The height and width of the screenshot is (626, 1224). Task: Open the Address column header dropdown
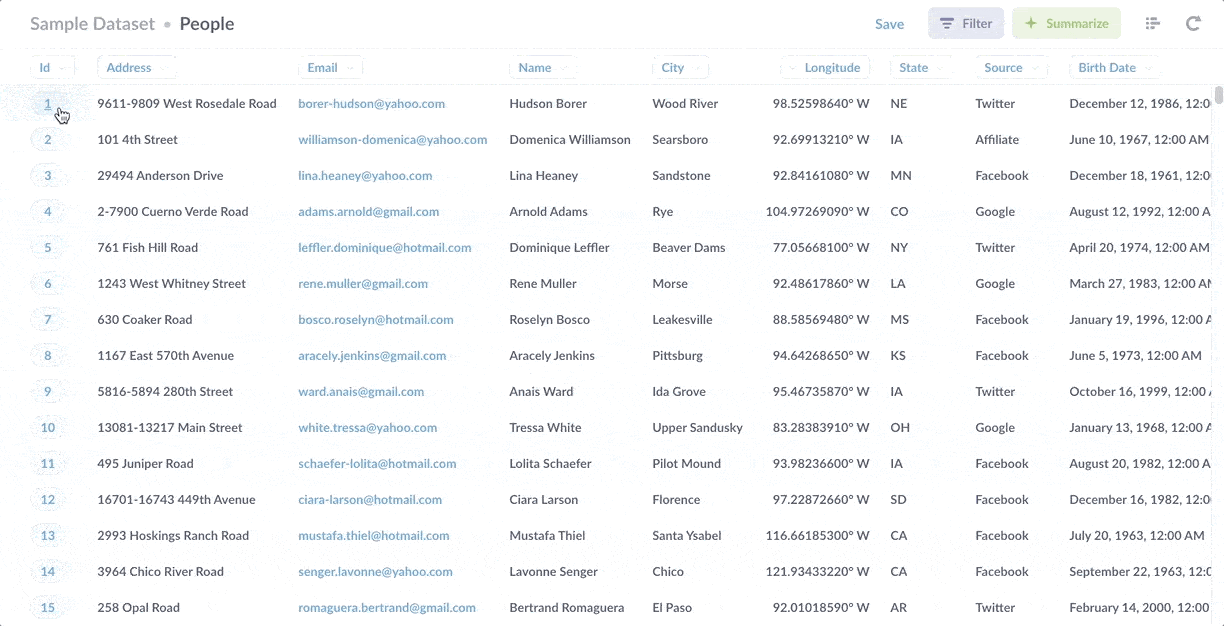click(x=136, y=68)
